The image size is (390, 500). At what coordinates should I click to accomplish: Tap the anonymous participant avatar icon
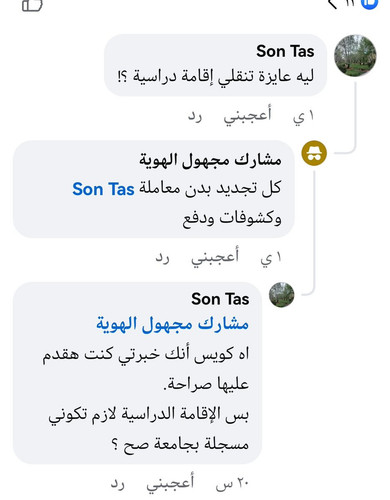point(314,153)
